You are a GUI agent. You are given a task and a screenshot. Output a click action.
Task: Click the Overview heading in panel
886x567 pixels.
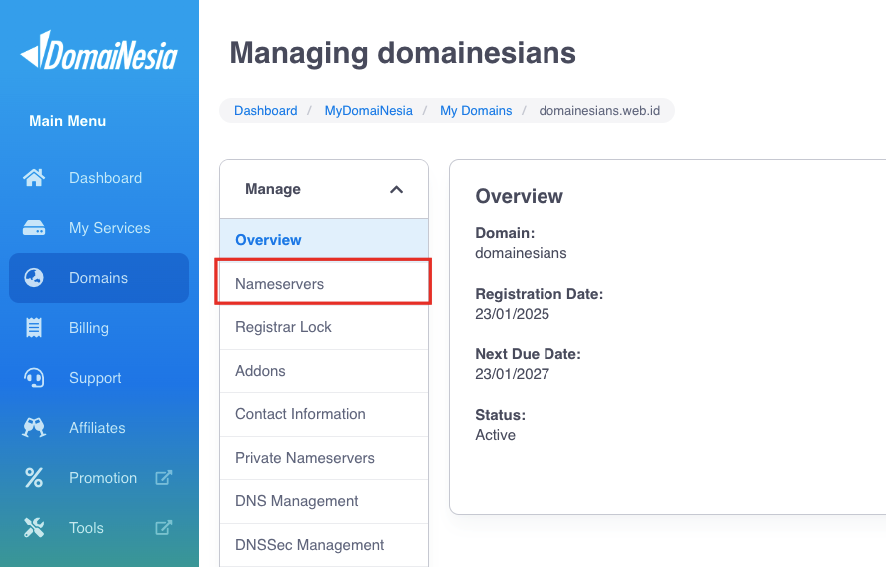click(519, 196)
